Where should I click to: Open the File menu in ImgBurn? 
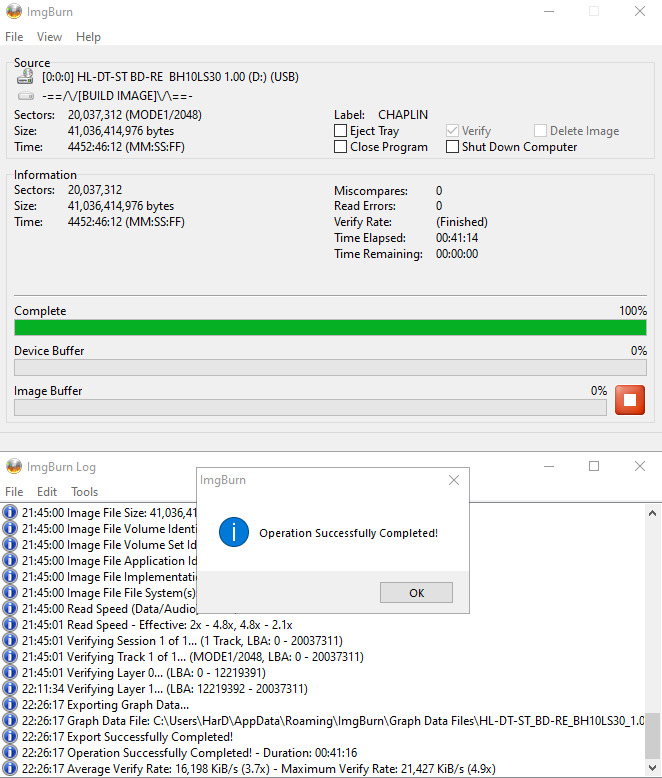coord(14,37)
